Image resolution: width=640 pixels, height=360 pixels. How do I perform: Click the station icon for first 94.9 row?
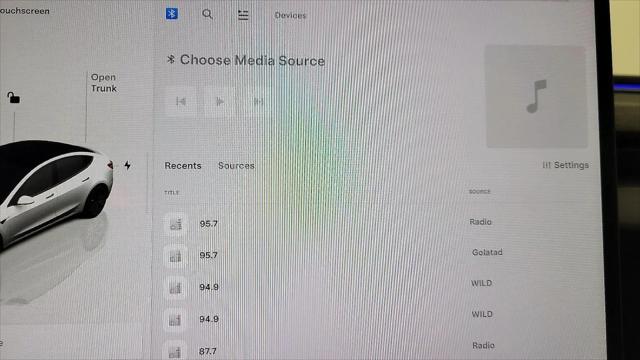(176, 288)
